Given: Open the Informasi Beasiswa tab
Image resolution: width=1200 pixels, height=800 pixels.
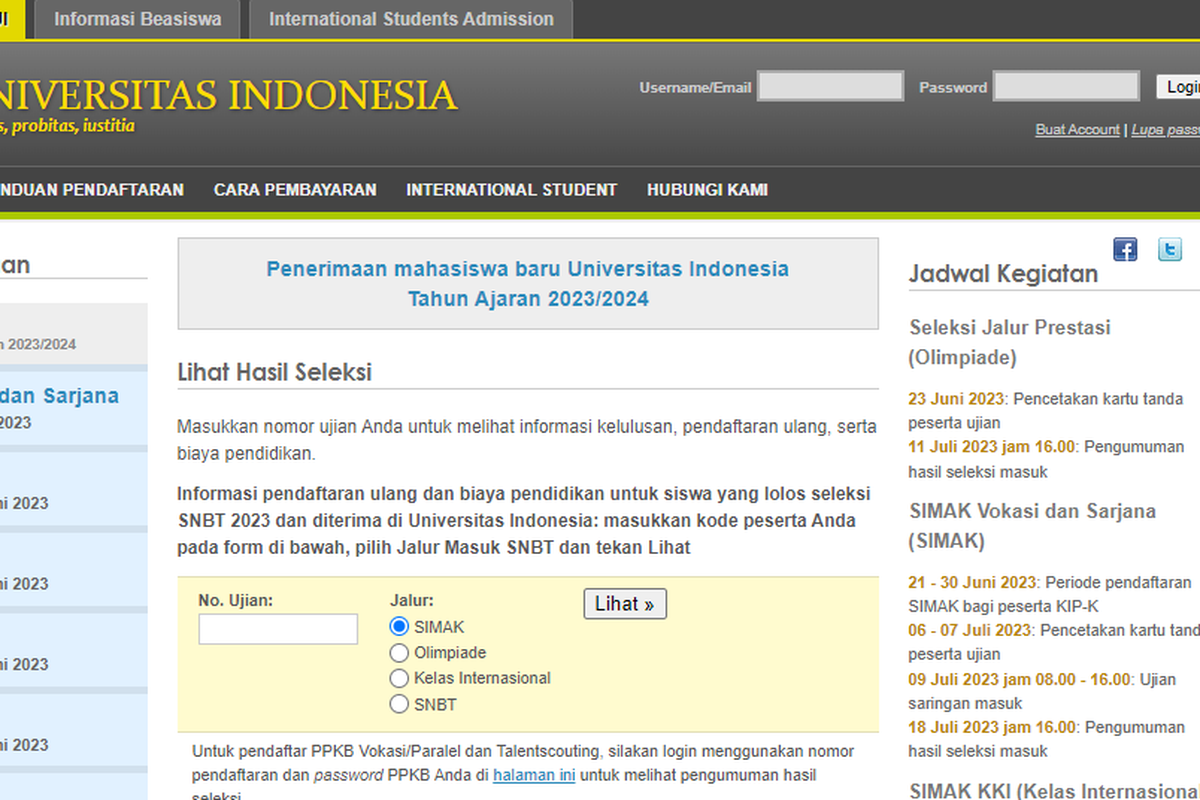Looking at the screenshot, I should (137, 18).
